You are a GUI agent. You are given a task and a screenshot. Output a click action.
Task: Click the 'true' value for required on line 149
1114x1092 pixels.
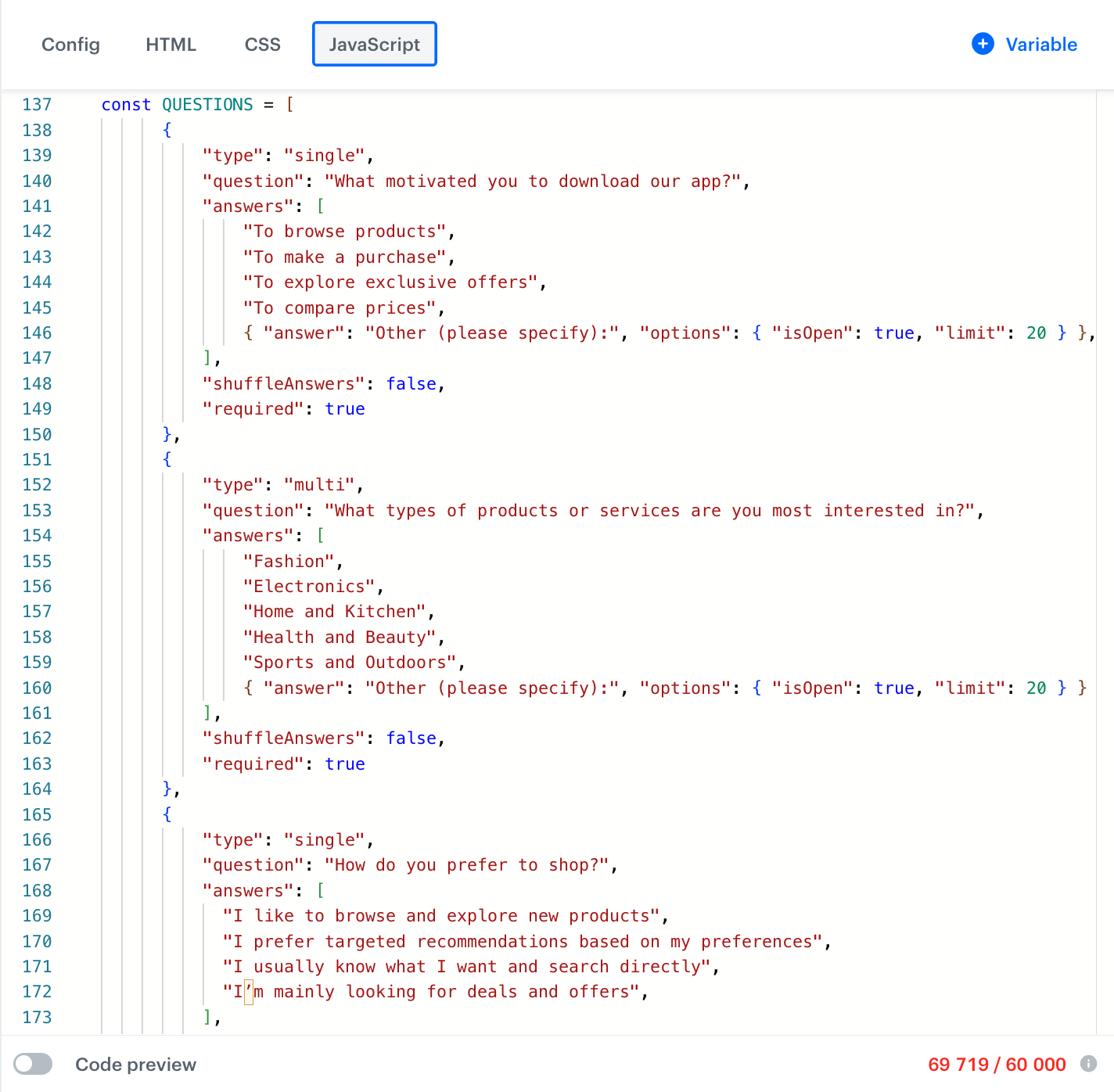pos(345,408)
